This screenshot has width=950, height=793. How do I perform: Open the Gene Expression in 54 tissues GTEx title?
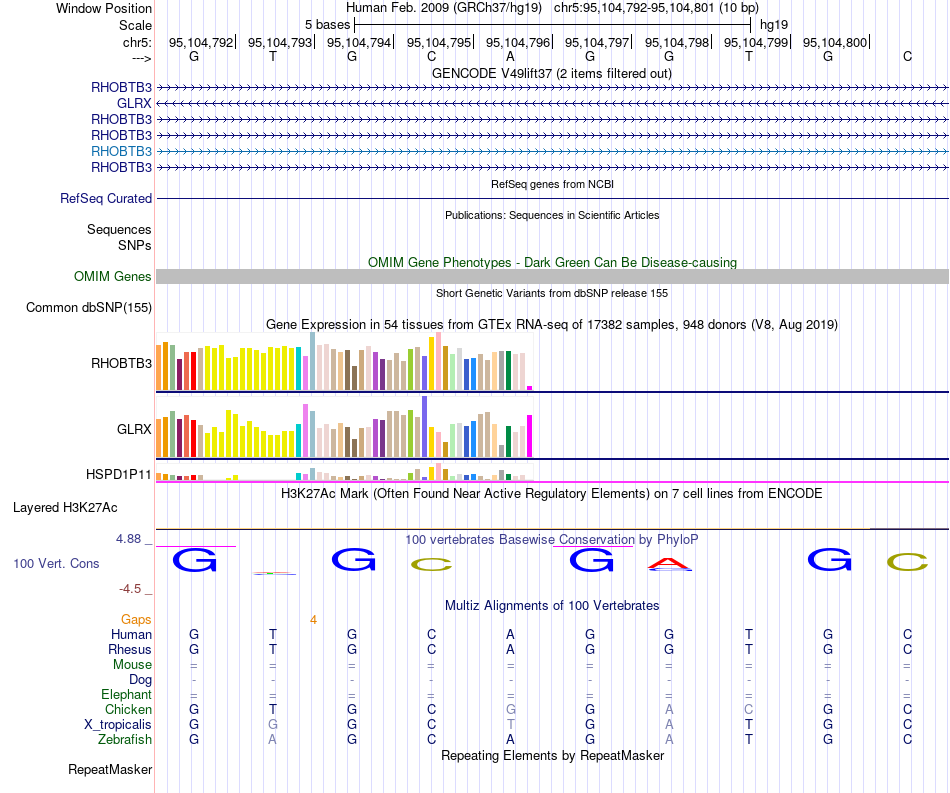(x=552, y=325)
